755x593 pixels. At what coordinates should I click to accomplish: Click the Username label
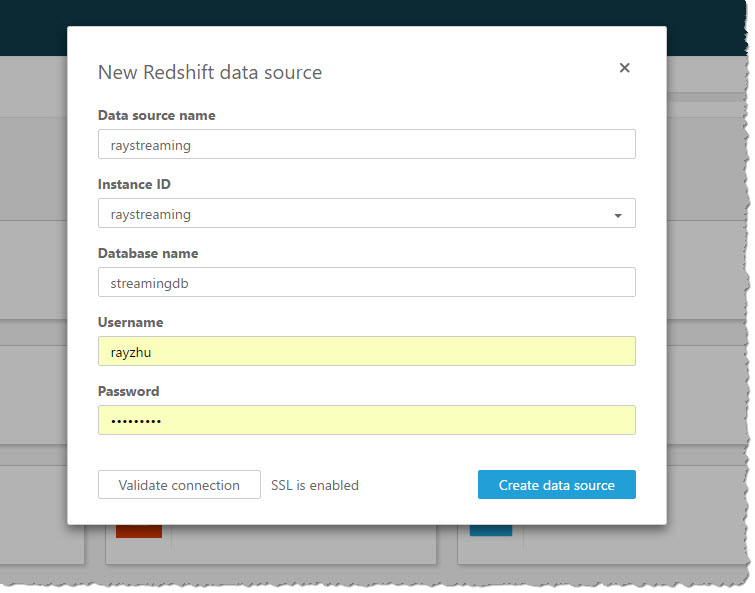click(130, 323)
